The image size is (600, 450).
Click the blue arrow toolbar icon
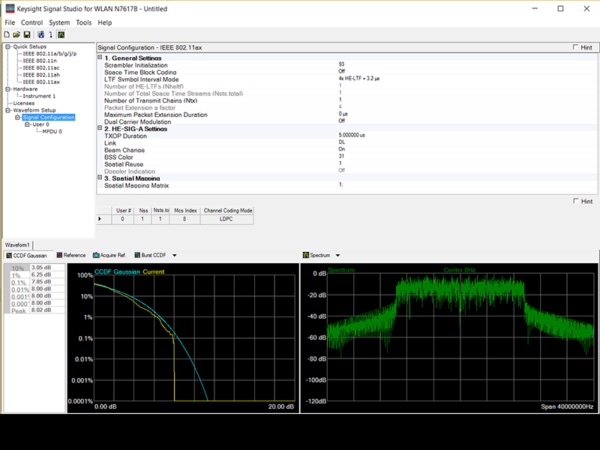click(51, 35)
